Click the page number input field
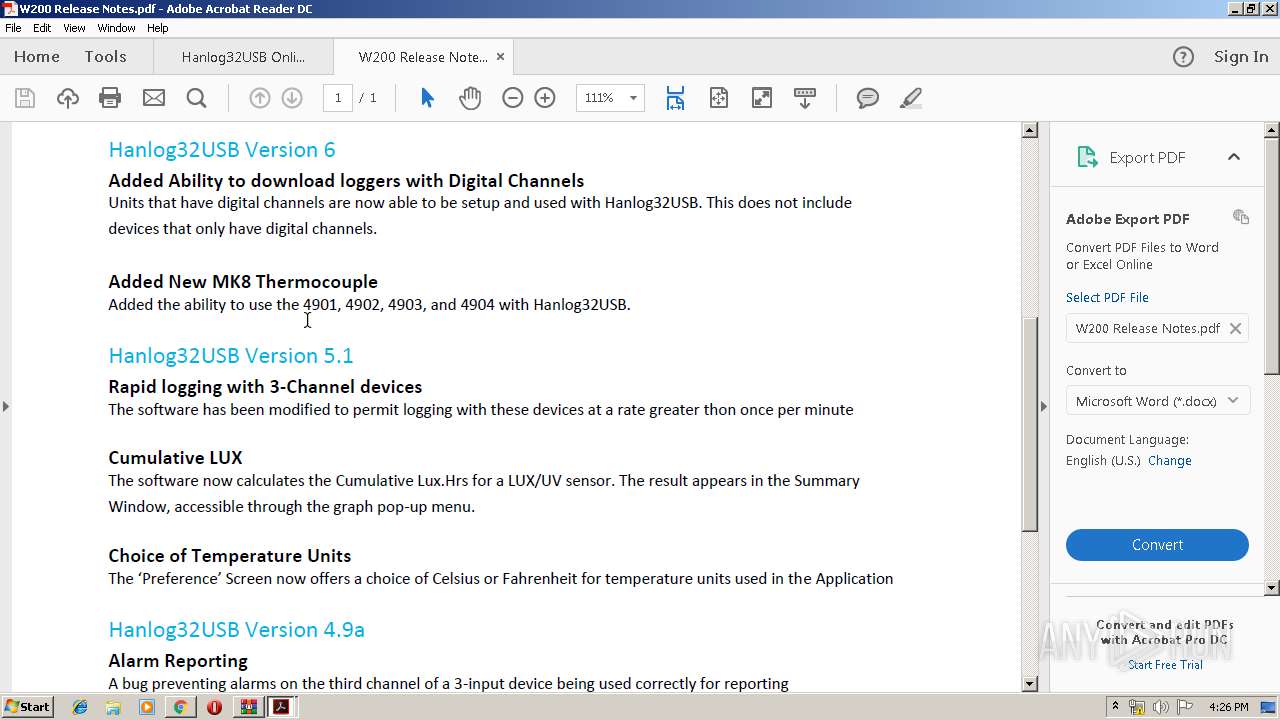 coord(338,98)
